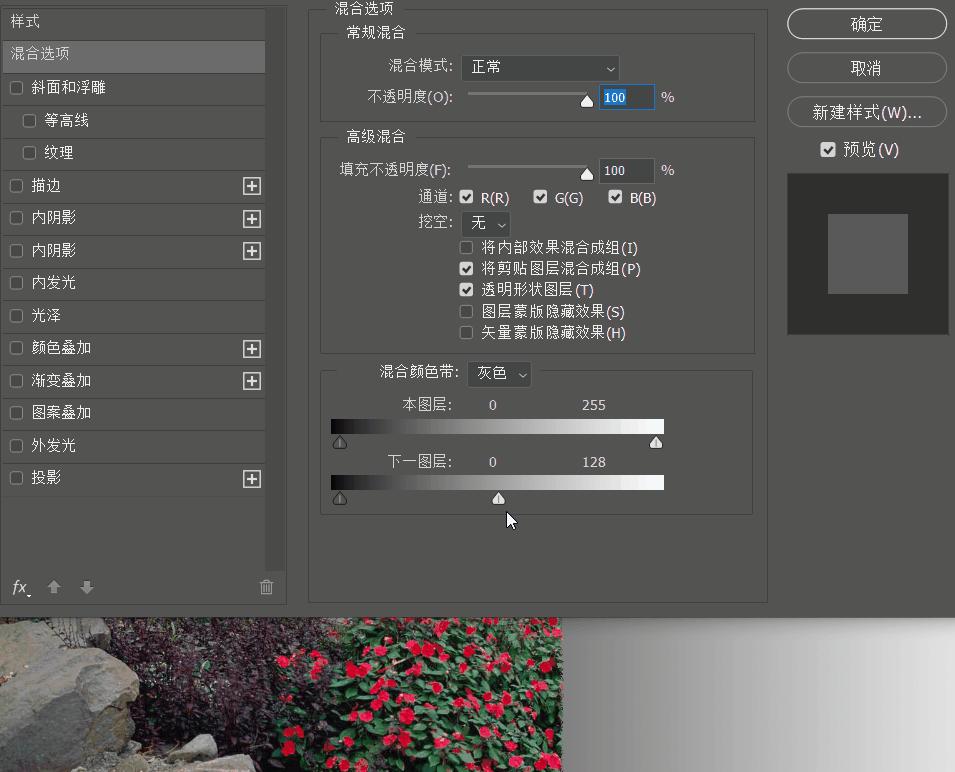Select 混合选项 in the styles list

pyautogui.click(x=133, y=55)
